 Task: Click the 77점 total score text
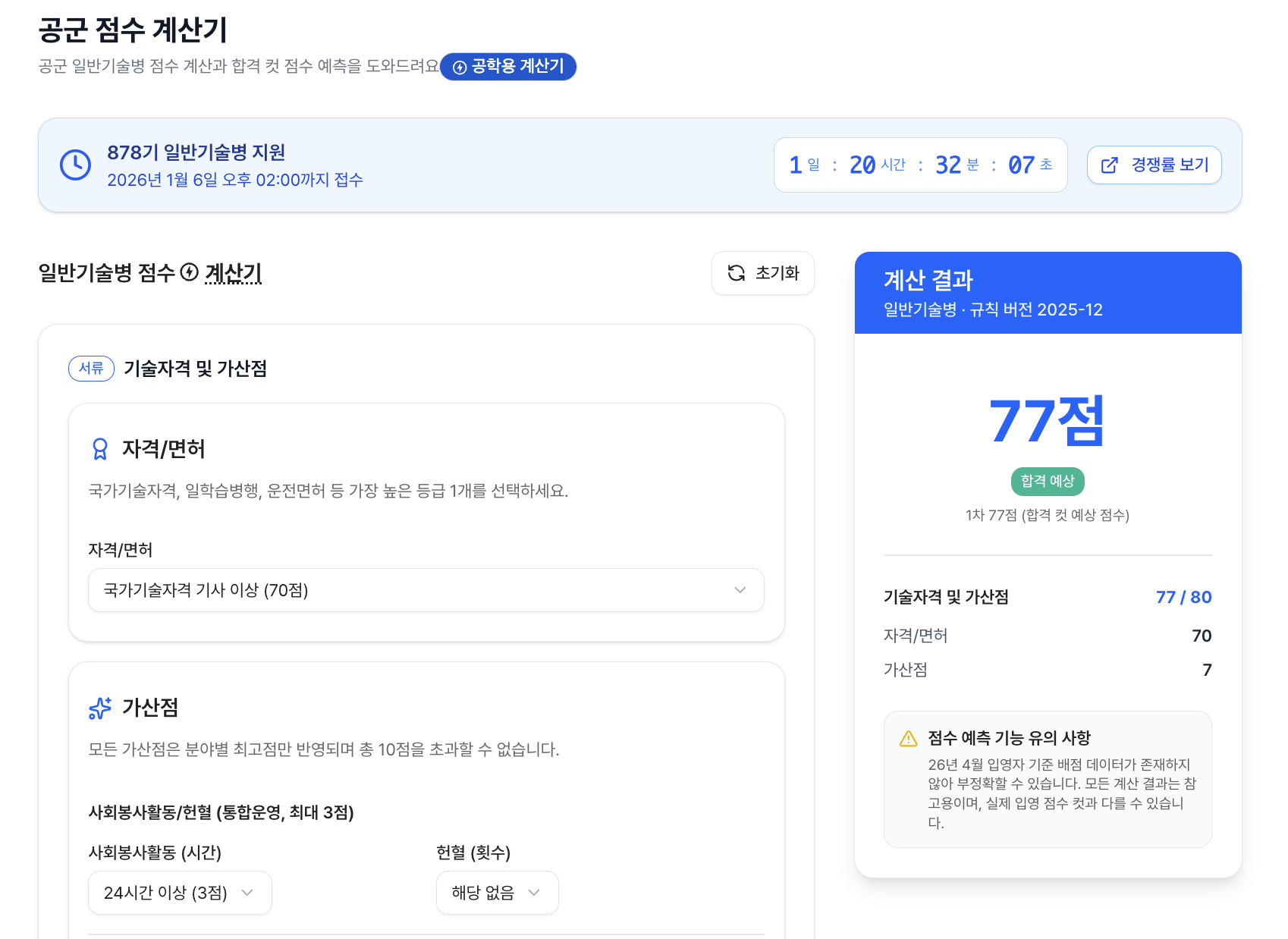pyautogui.click(x=1048, y=421)
